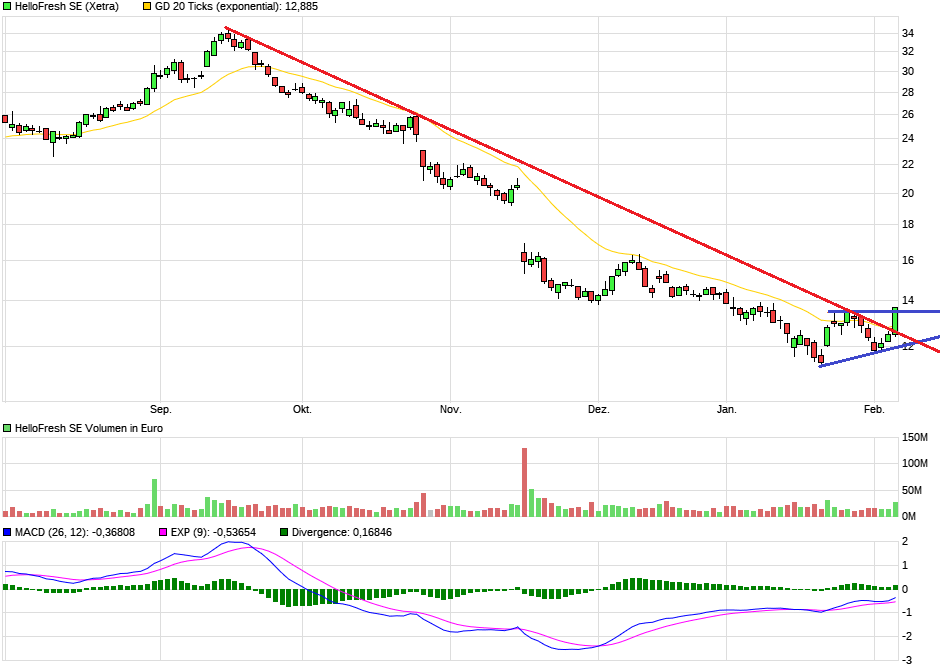Click the tallest red volume bar in November
940x667 pixels.
tap(524, 482)
